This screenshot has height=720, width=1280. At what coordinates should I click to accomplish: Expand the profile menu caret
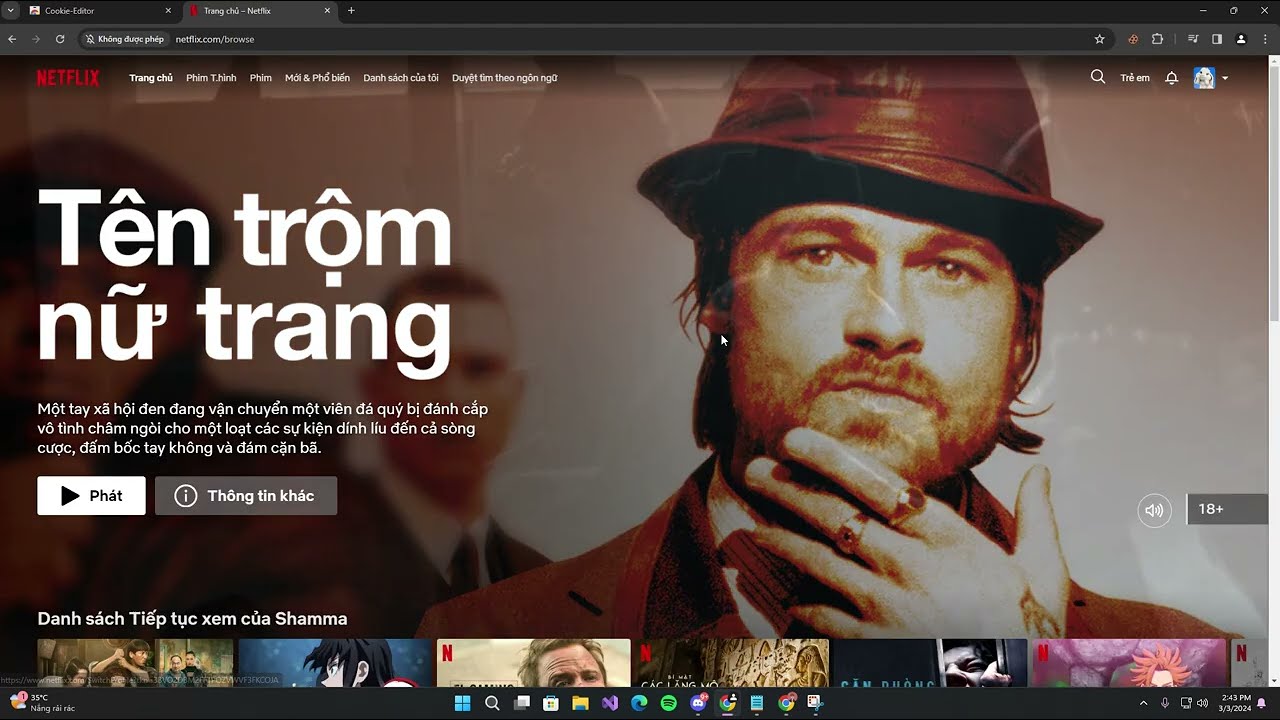(x=1225, y=78)
